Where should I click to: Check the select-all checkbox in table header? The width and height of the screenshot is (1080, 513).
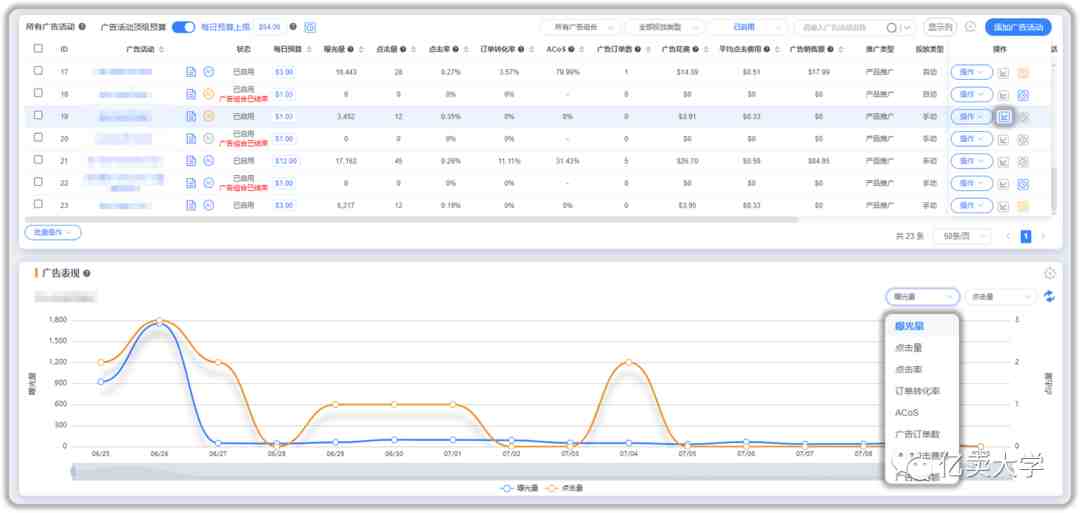38,48
